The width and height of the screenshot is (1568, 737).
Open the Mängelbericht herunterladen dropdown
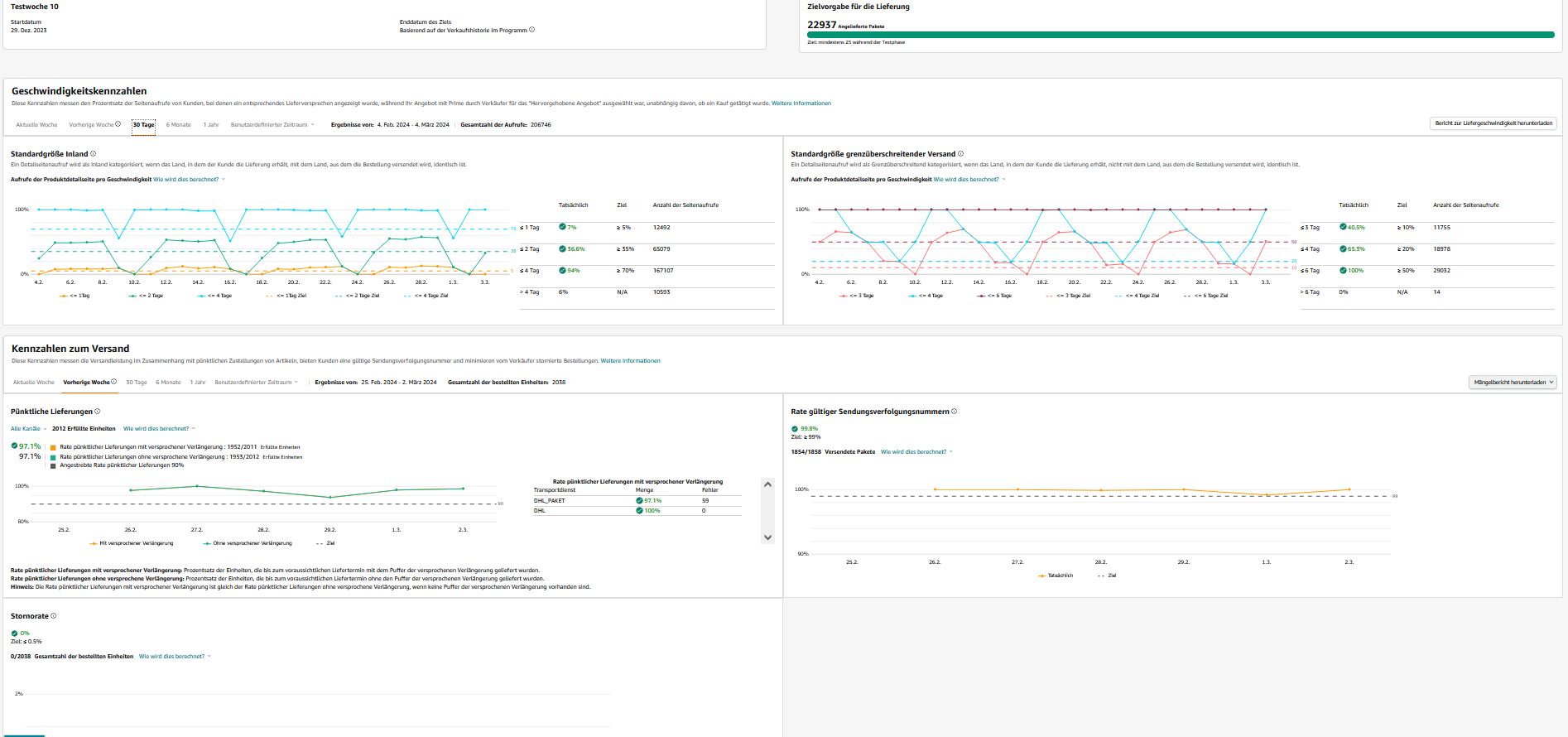(x=1512, y=383)
